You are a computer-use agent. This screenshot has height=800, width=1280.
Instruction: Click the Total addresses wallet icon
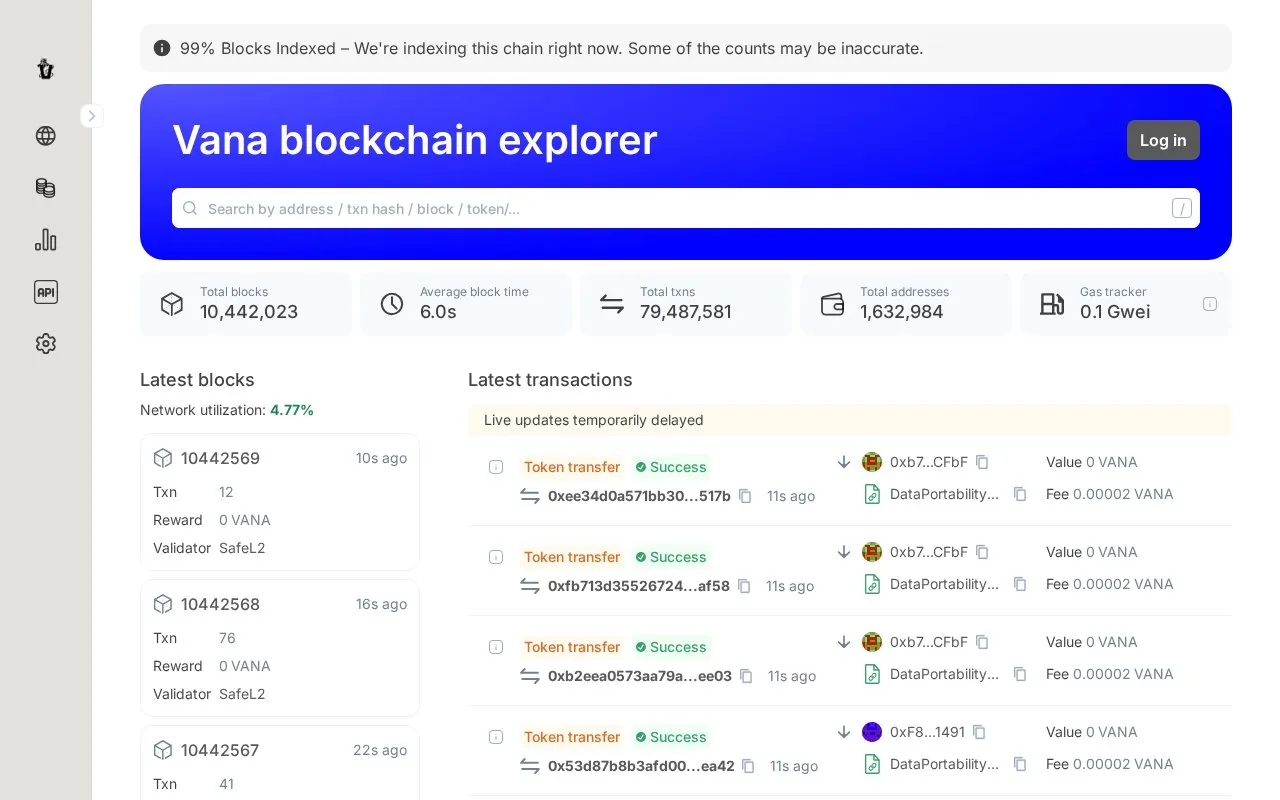pyautogui.click(x=832, y=304)
